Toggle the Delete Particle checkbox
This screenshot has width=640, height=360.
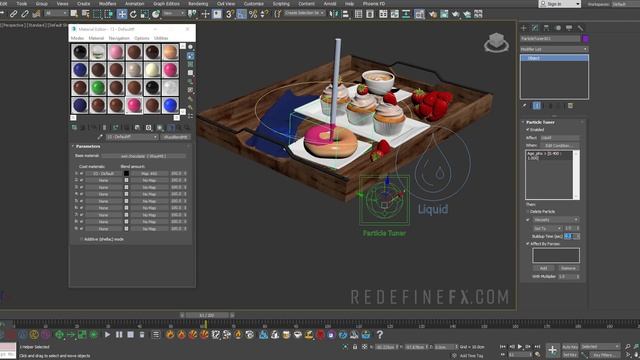(x=527, y=211)
